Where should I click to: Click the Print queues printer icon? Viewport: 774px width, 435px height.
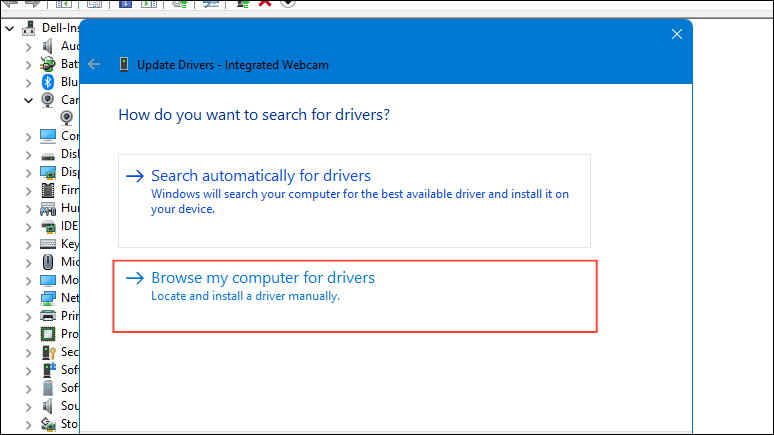[47, 316]
